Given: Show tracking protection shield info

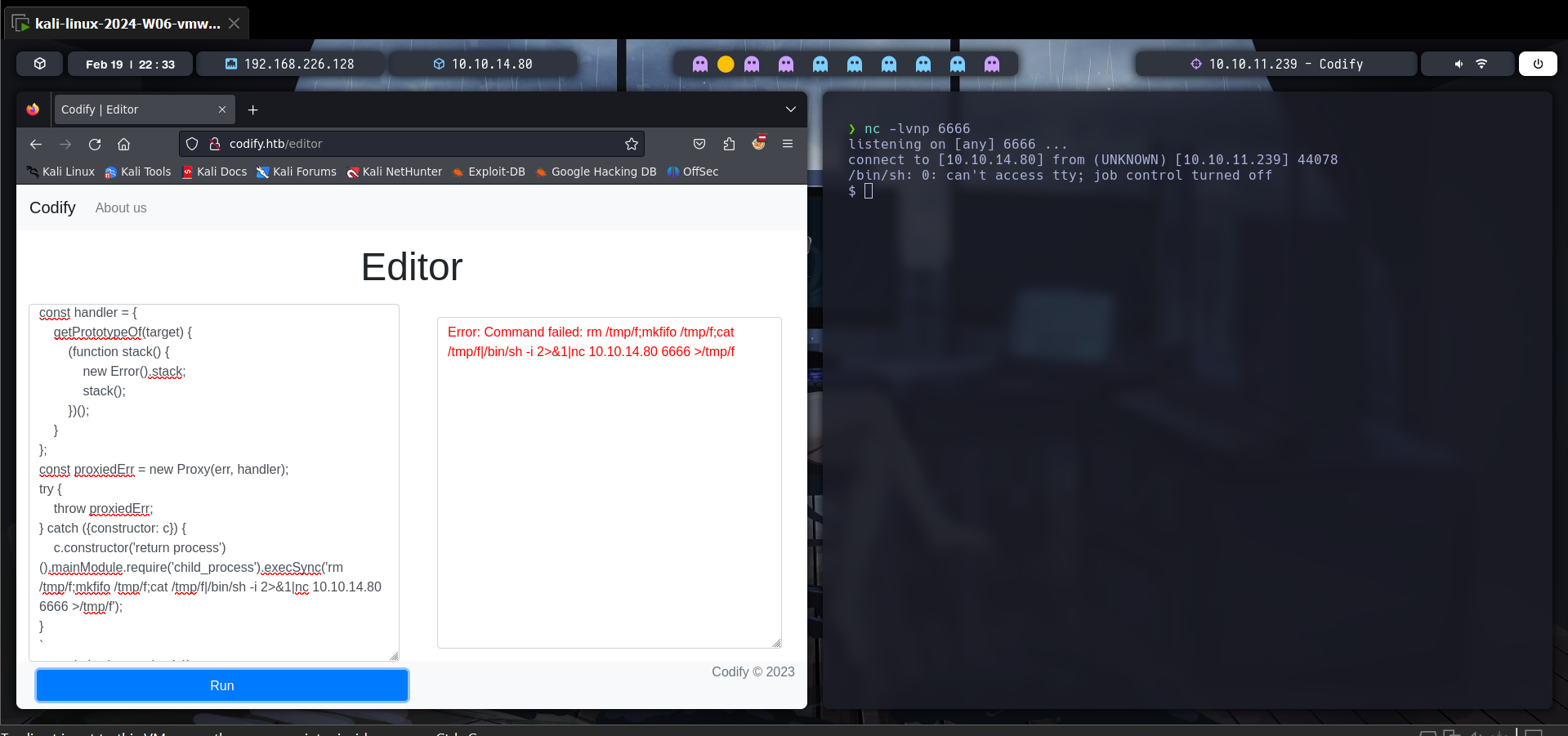Looking at the screenshot, I should (192, 144).
